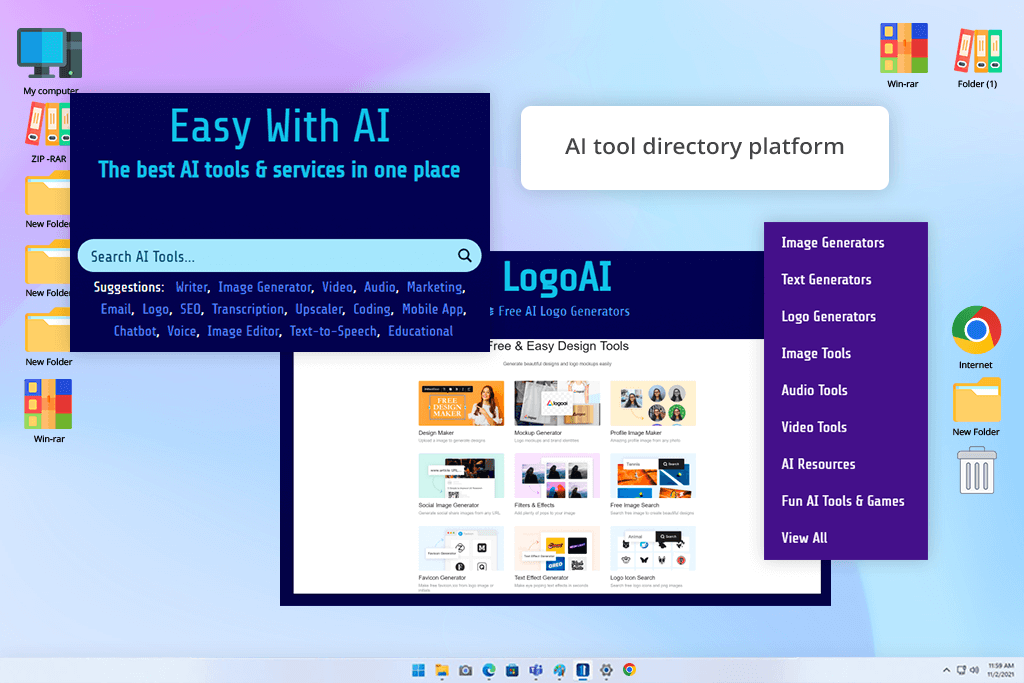Launch the Camera app from taskbar
This screenshot has width=1024, height=683.
click(x=466, y=670)
